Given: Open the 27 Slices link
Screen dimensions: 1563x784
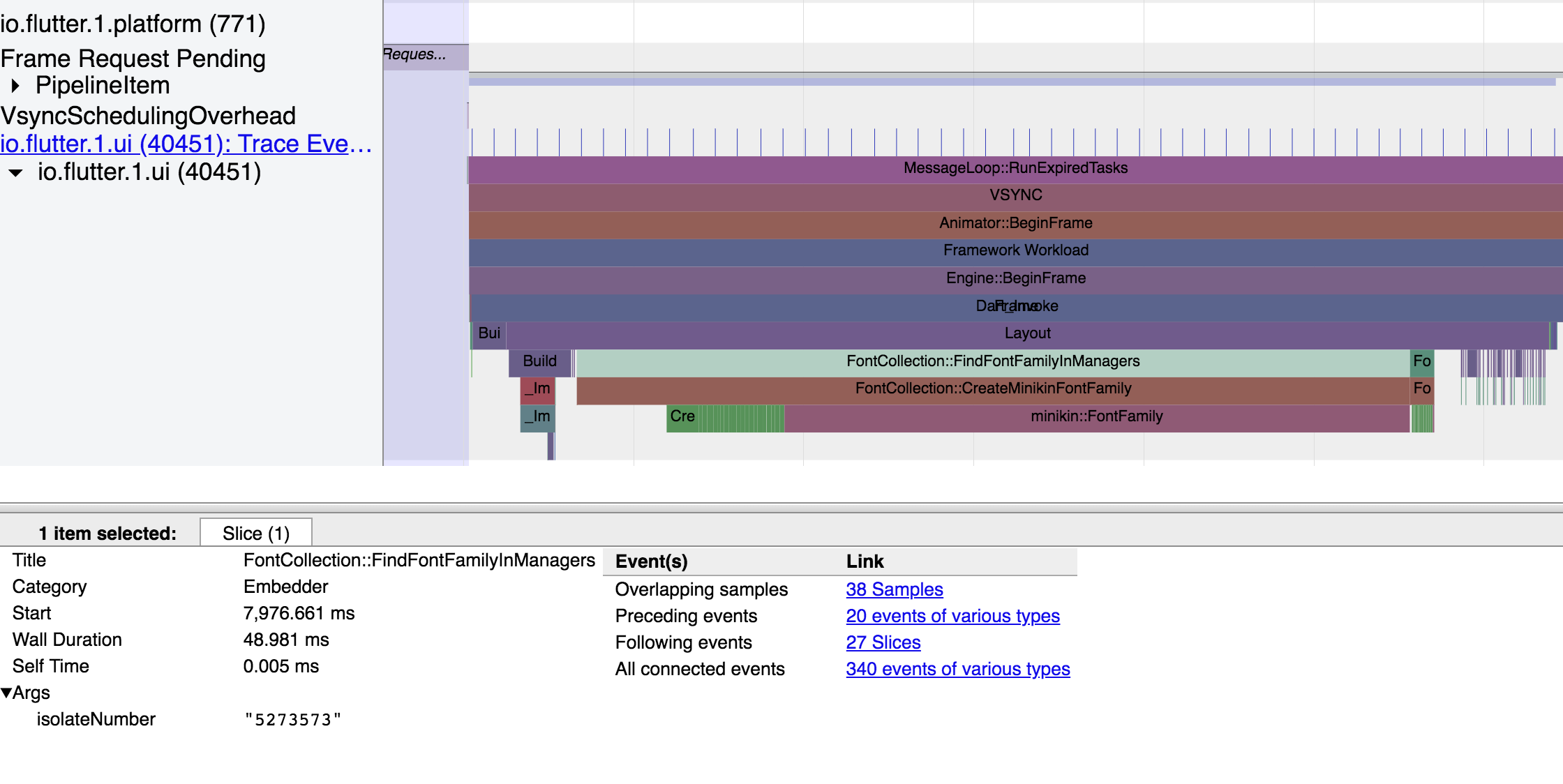Looking at the screenshot, I should coord(883,642).
